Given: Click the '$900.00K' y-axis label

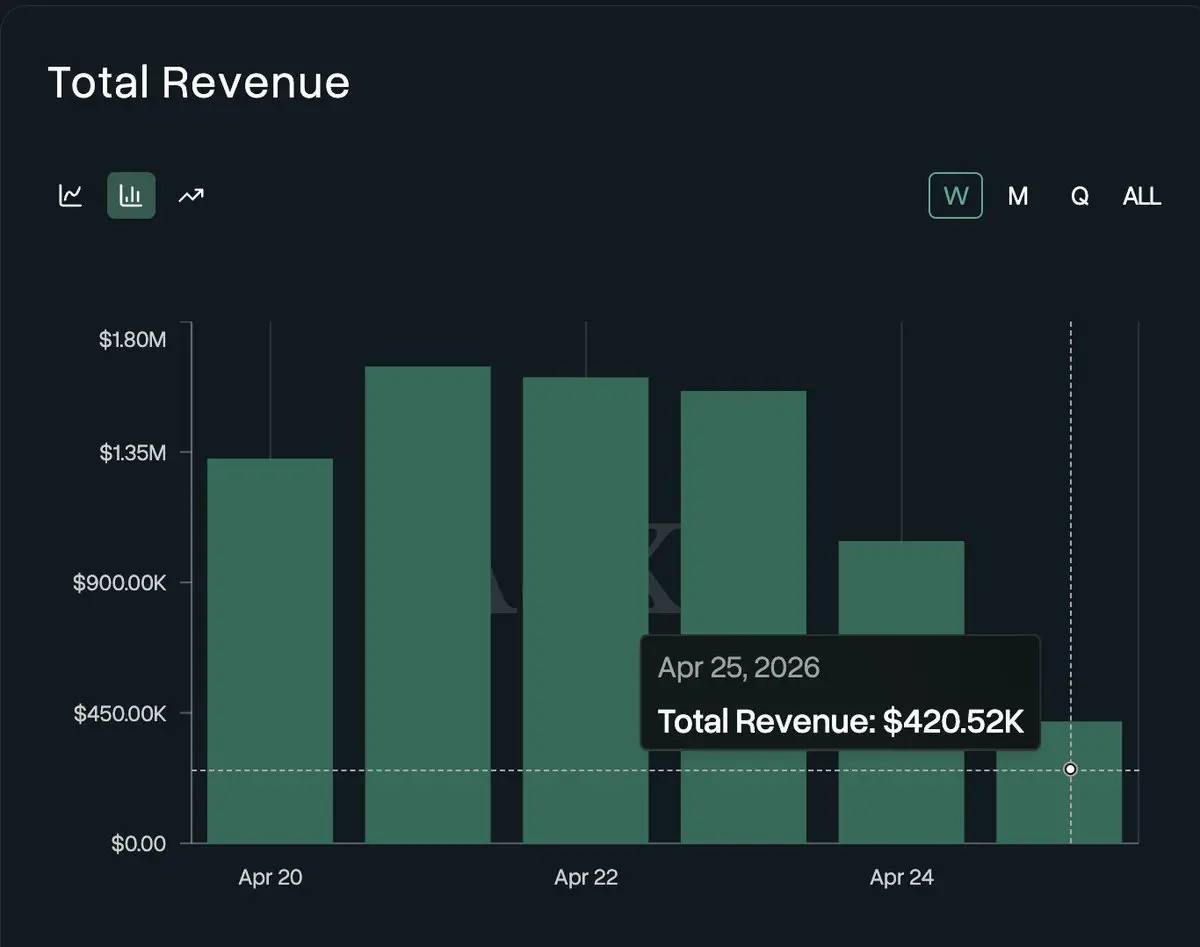Looking at the screenshot, I should tap(120, 583).
